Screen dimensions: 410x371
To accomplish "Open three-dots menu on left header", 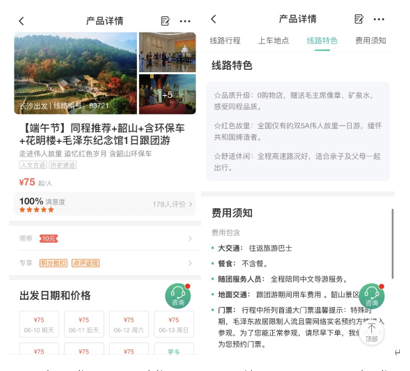I will (x=185, y=21).
